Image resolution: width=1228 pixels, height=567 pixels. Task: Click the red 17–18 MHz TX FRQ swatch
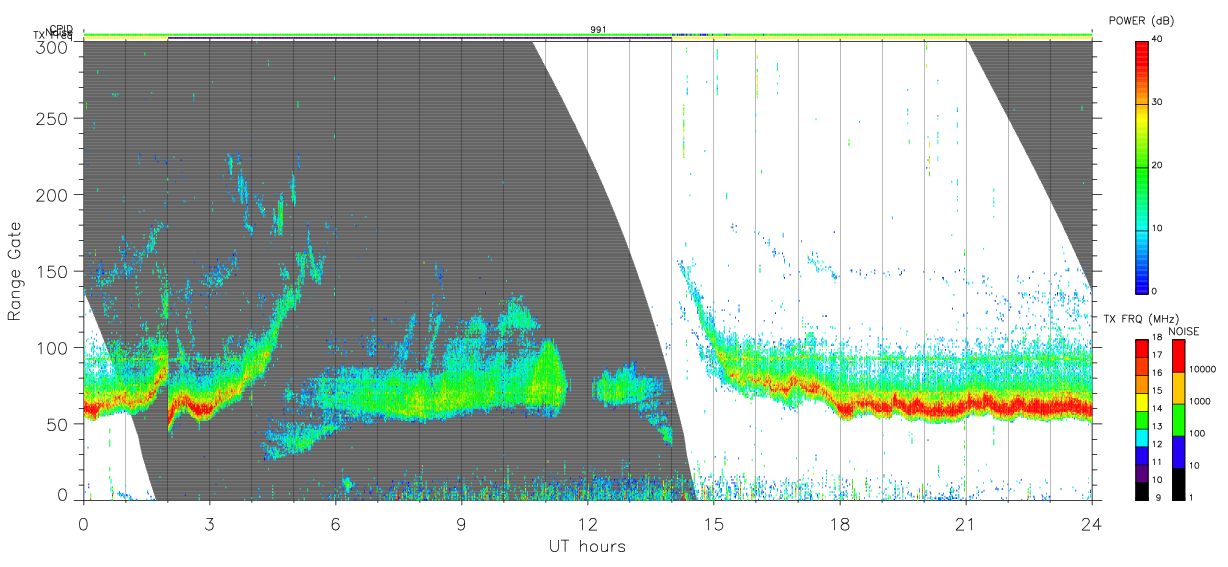(1141, 346)
